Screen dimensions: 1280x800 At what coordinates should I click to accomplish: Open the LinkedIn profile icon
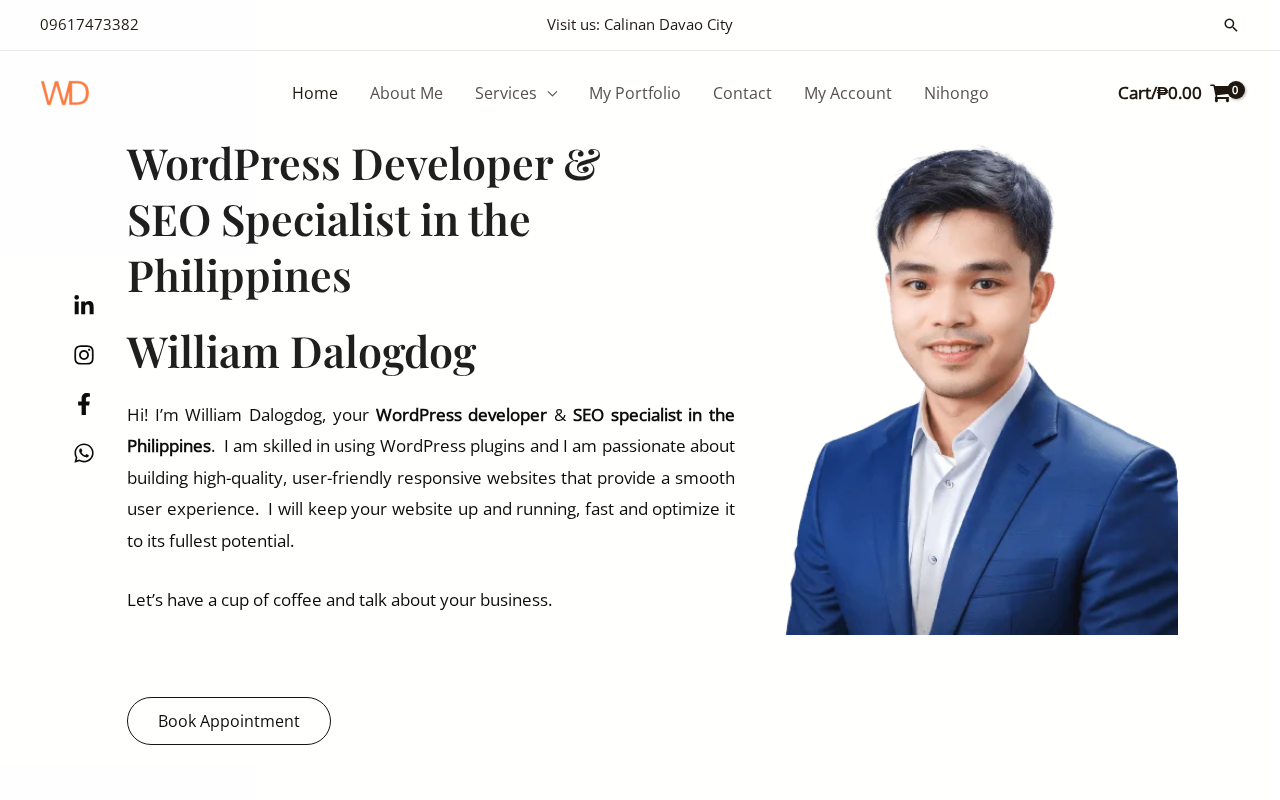point(84,305)
